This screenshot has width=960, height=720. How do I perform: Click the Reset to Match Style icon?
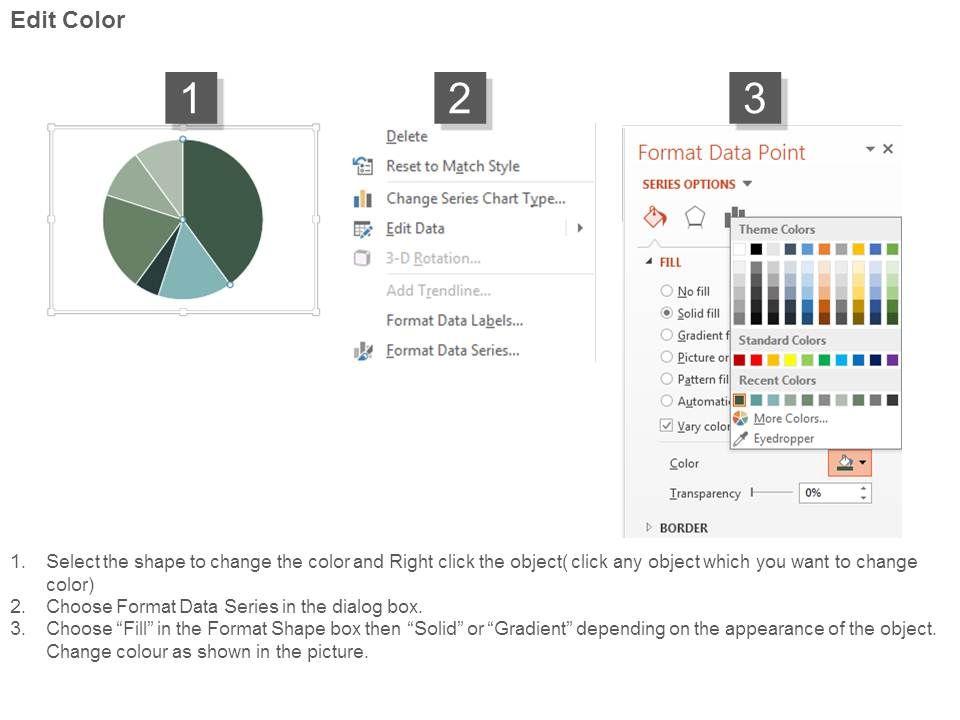[x=362, y=166]
